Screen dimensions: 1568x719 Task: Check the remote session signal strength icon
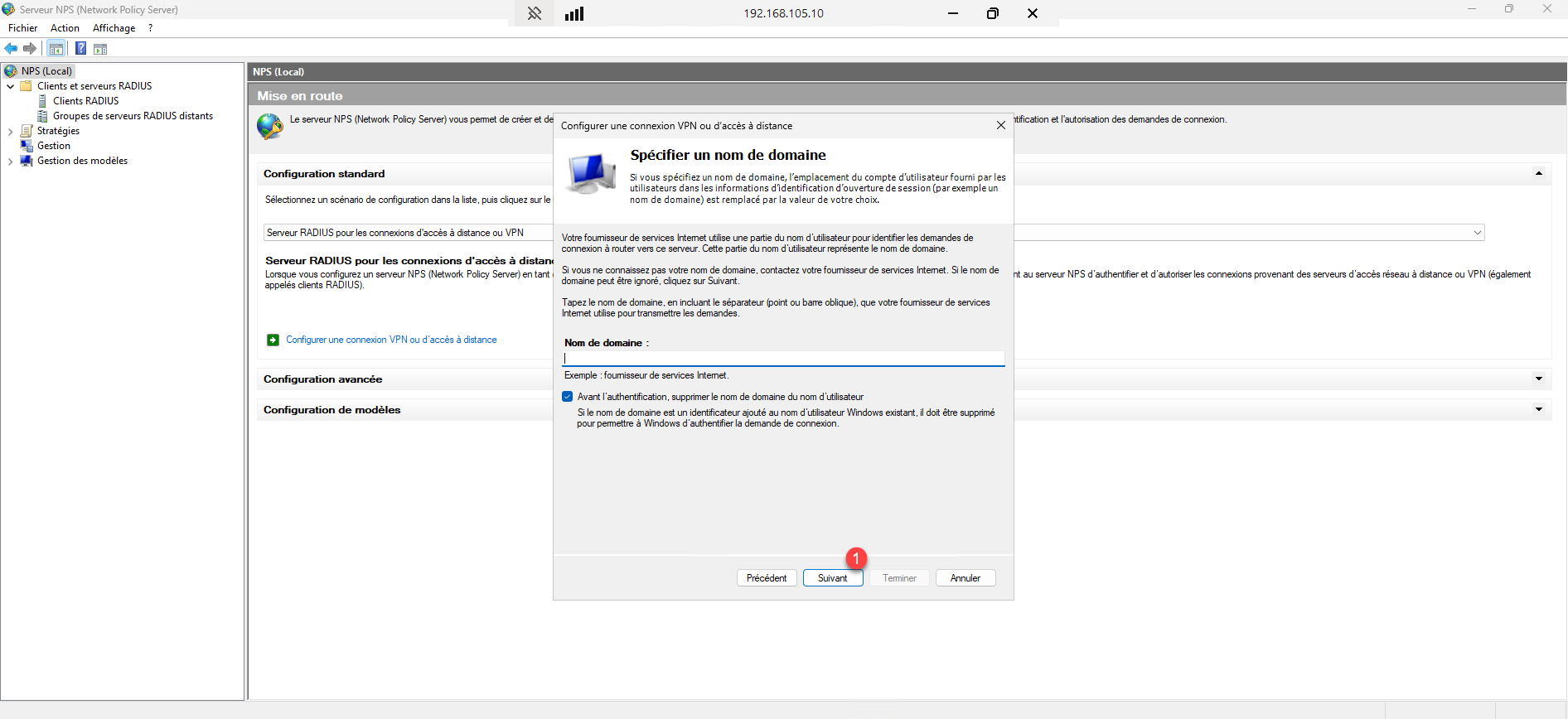click(x=574, y=13)
